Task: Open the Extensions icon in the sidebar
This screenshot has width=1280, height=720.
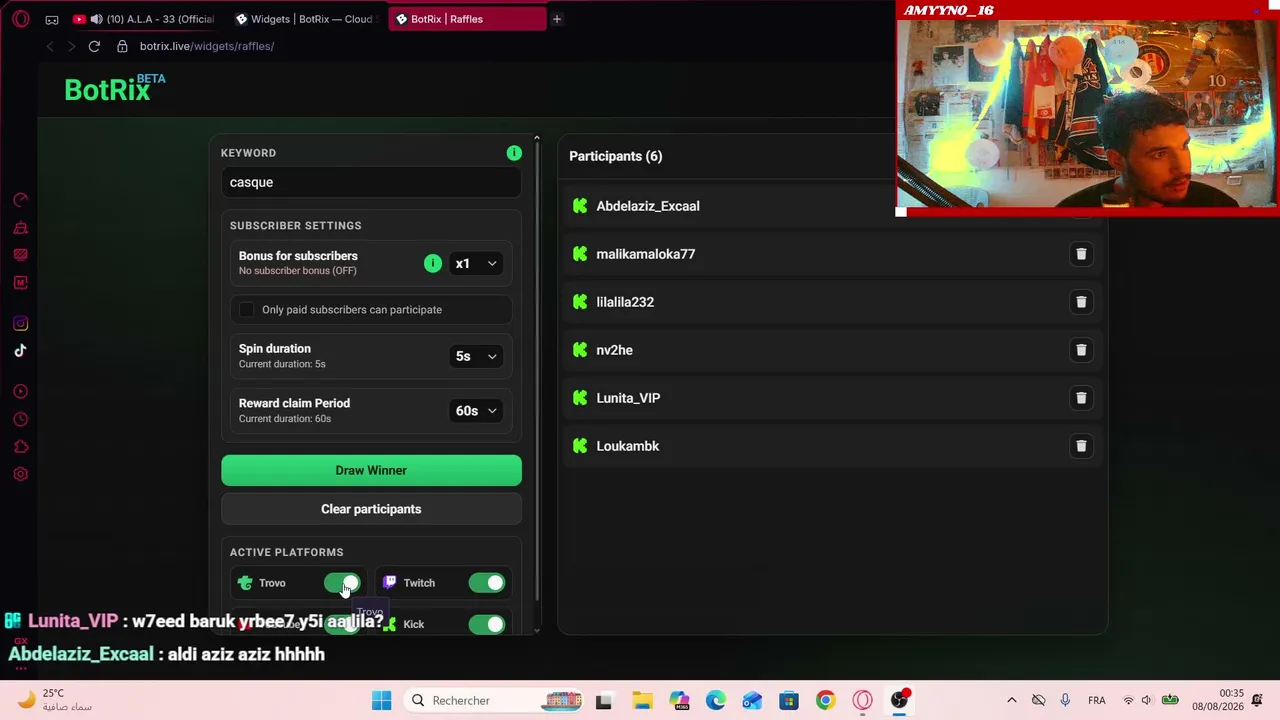Action: pos(21,447)
